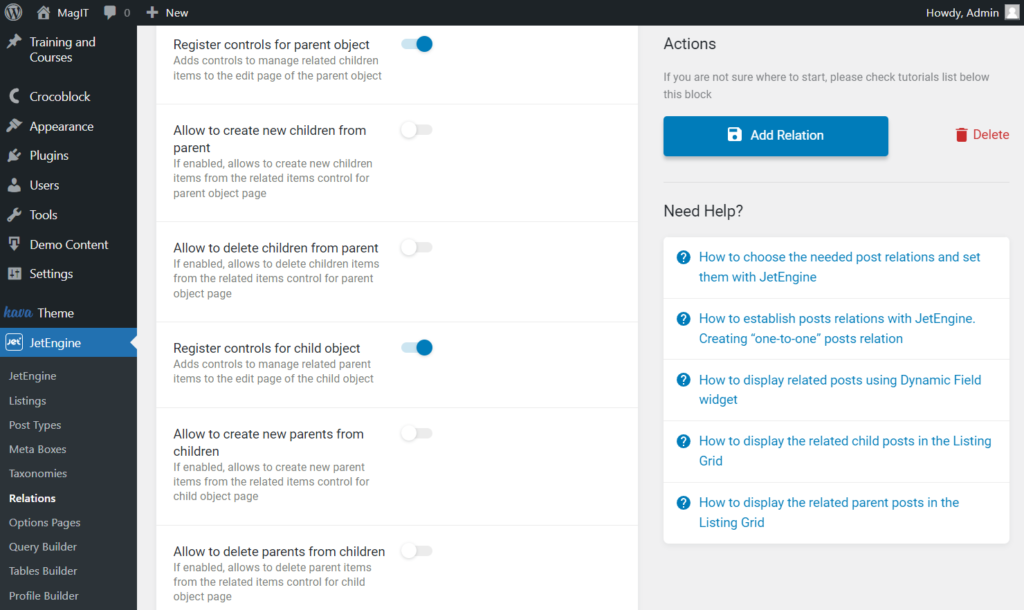Click the JetEngine jet logo icon
This screenshot has height=610, width=1024.
pyautogui.click(x=14, y=342)
